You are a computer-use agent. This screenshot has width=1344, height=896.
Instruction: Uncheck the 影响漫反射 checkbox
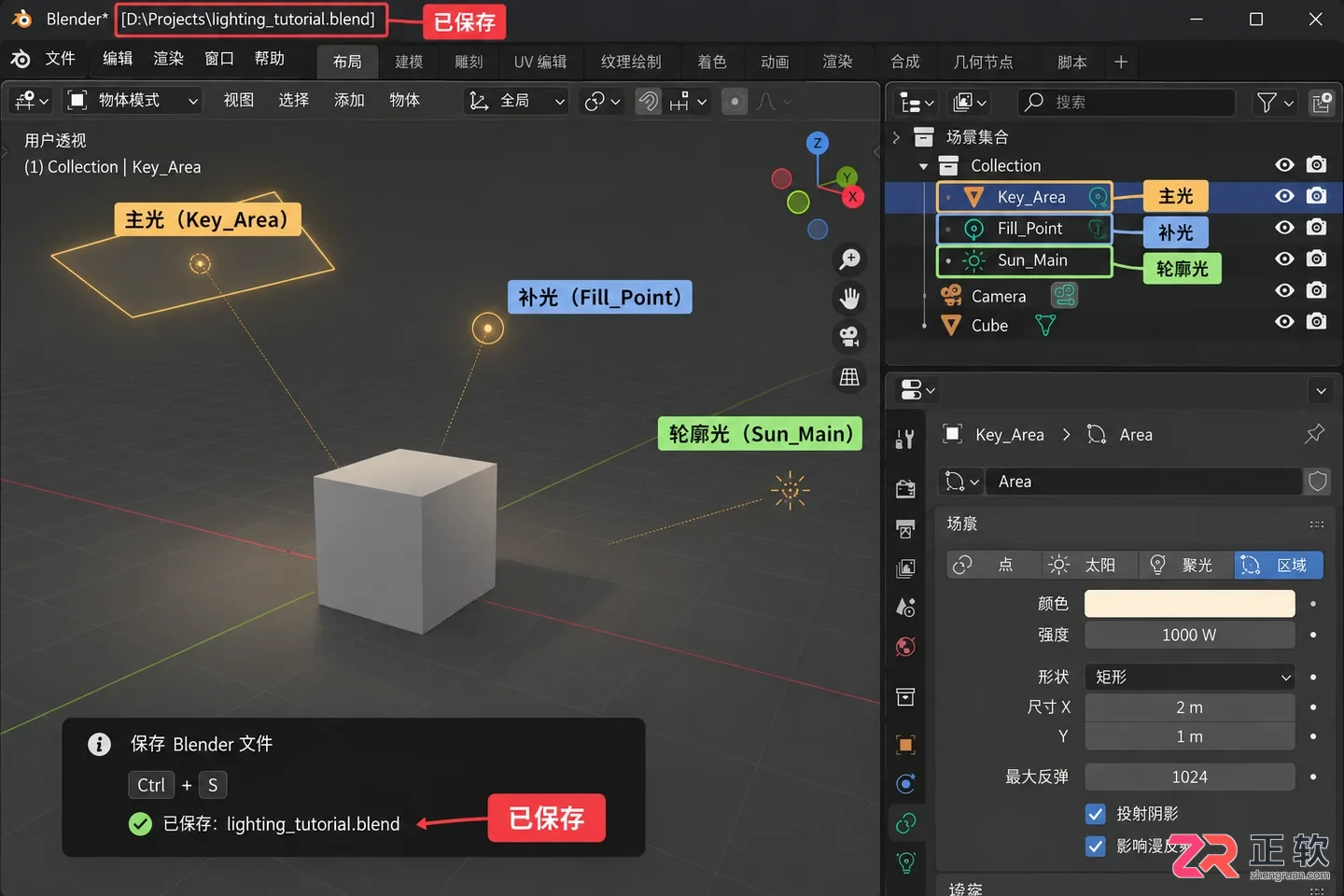pyautogui.click(x=1096, y=847)
